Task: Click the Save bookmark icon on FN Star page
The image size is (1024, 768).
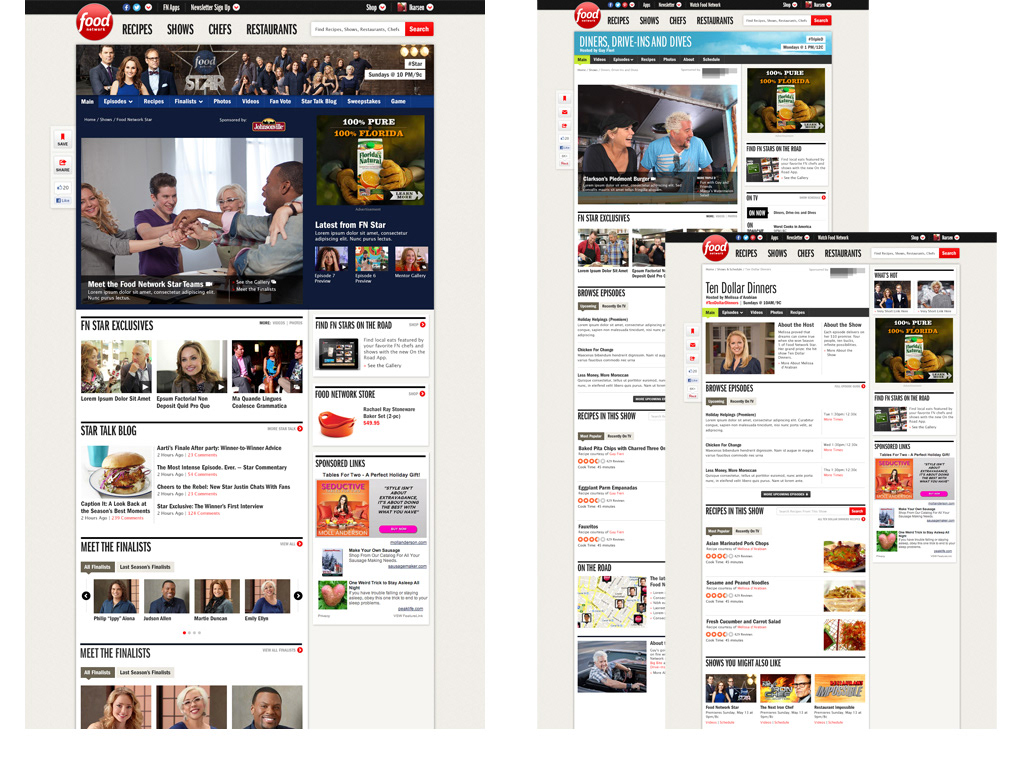Action: tap(63, 139)
